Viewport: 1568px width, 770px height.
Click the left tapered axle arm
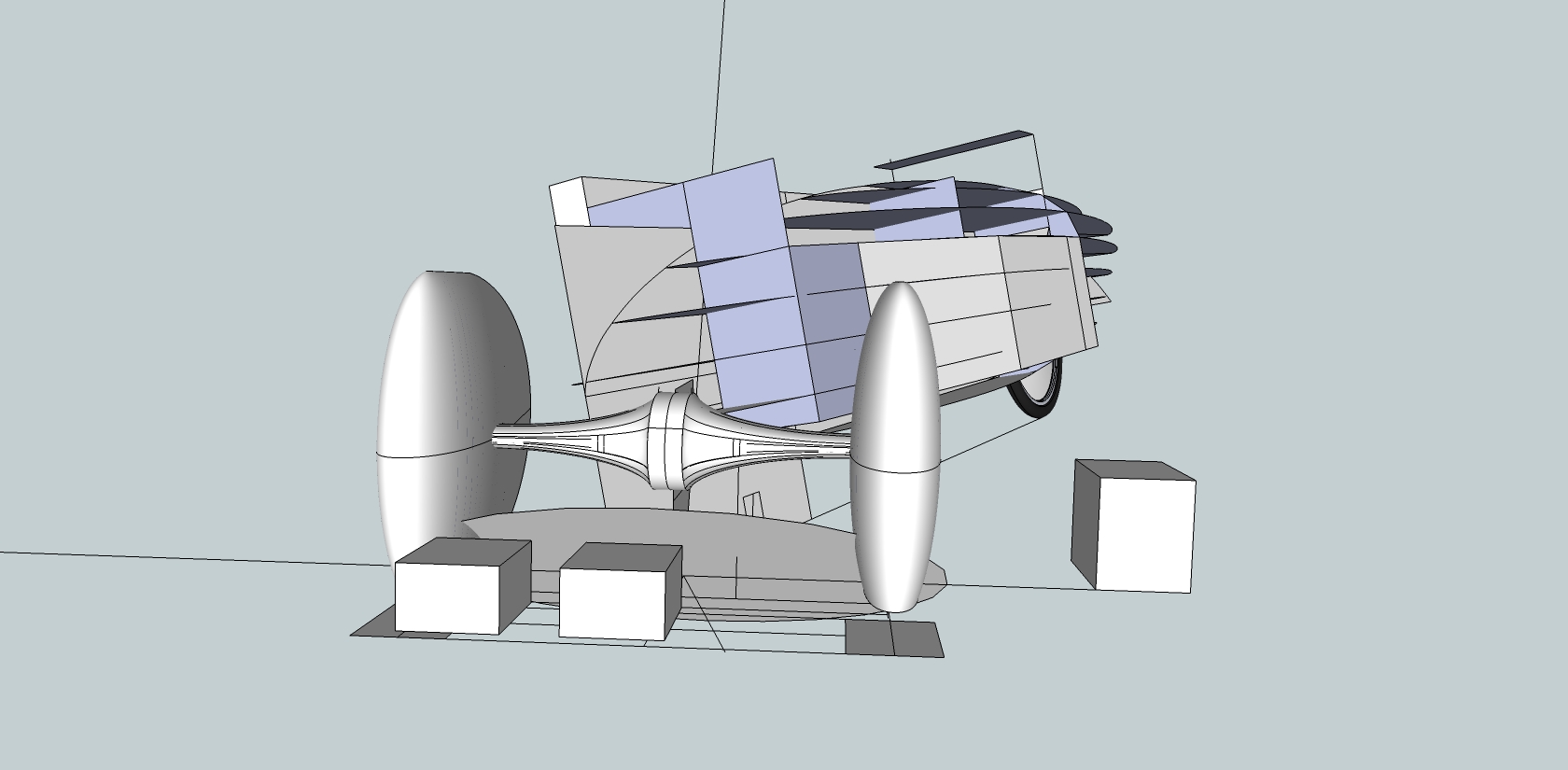click(x=569, y=439)
